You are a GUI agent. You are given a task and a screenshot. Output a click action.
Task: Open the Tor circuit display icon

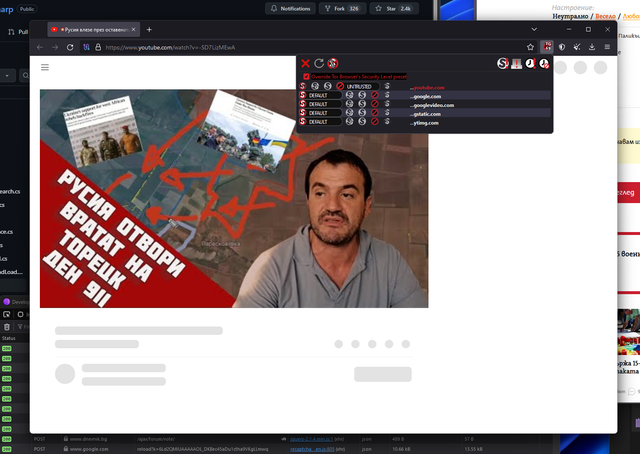point(86,47)
